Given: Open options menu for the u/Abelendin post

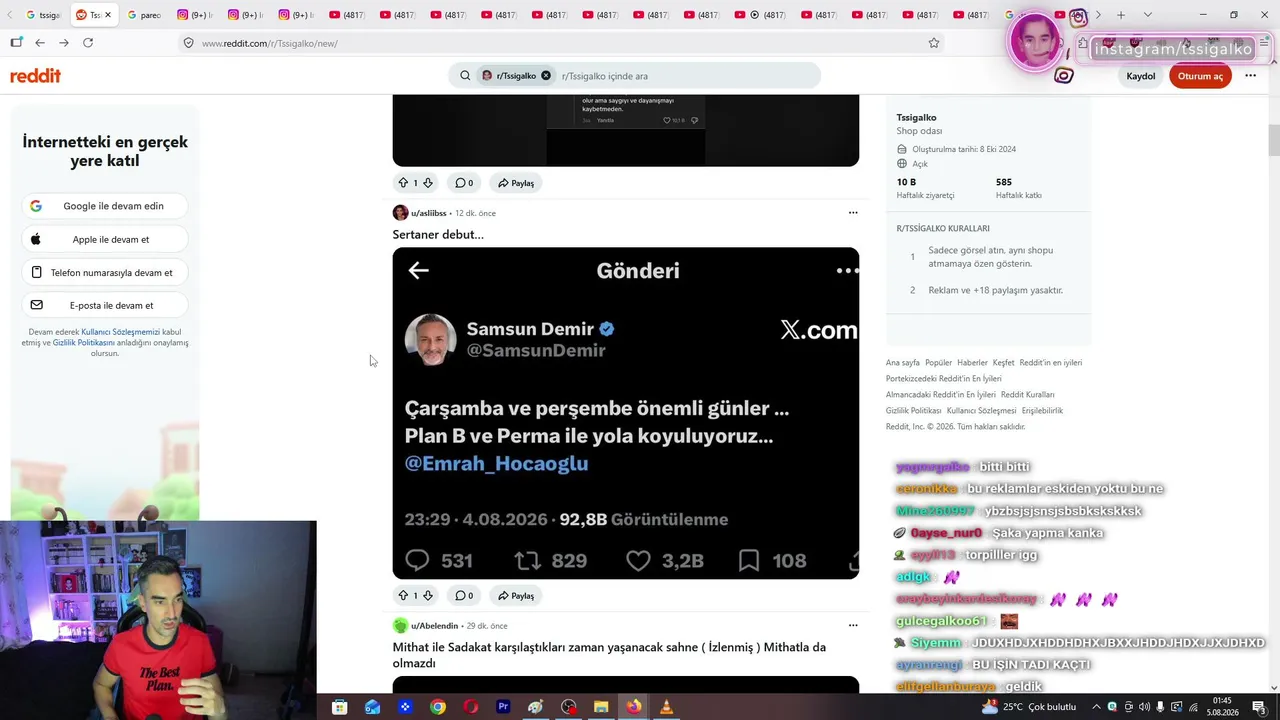Looking at the screenshot, I should coord(853,626).
